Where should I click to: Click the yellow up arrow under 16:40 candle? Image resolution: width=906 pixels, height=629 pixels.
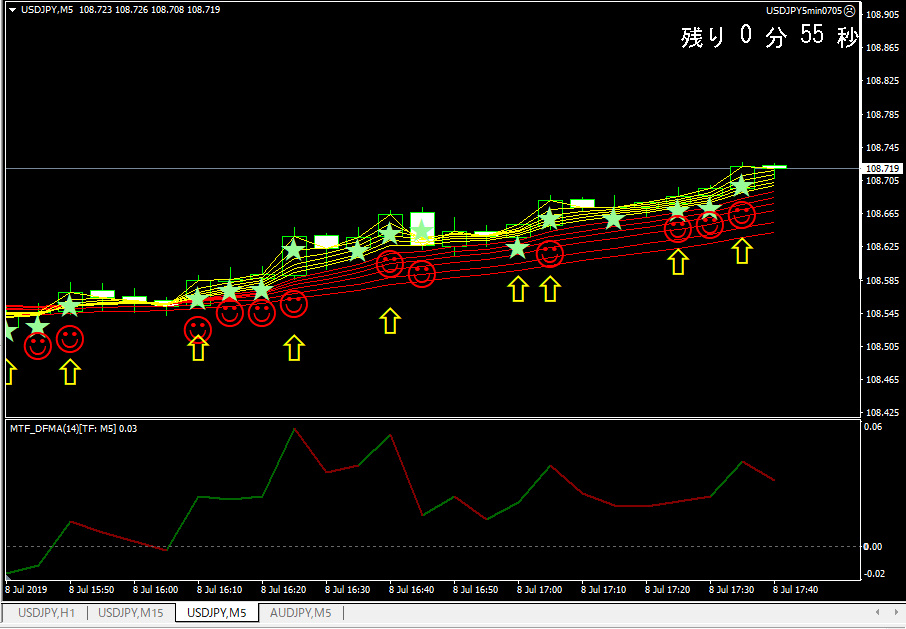click(390, 321)
